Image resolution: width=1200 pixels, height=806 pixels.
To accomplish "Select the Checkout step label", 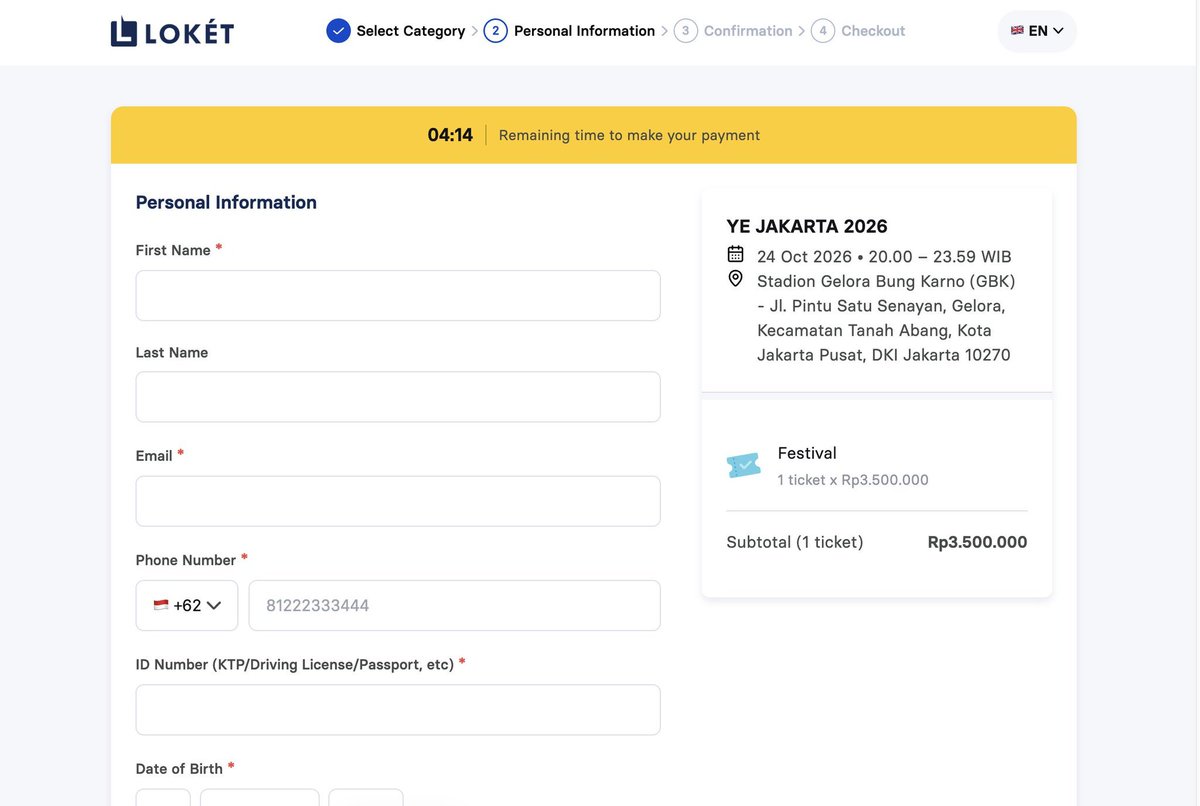I will (x=873, y=31).
